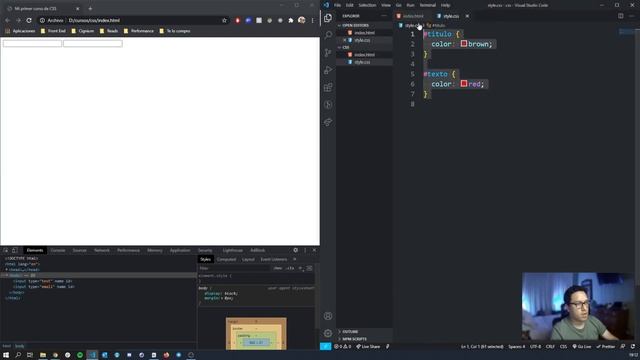Screen dimensions: 640x360
Task: Open the VS Code Edit menu
Action: click(349, 5)
